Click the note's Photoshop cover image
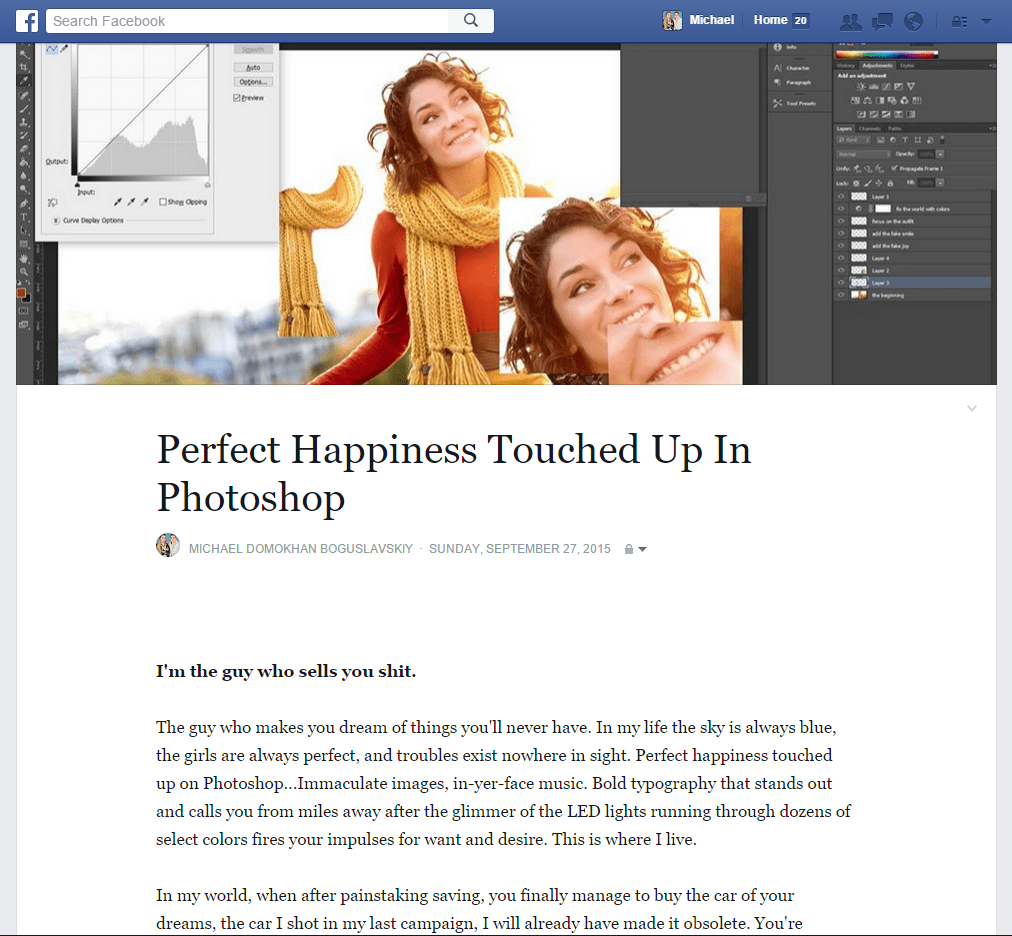The height and width of the screenshot is (936, 1012). [507, 214]
